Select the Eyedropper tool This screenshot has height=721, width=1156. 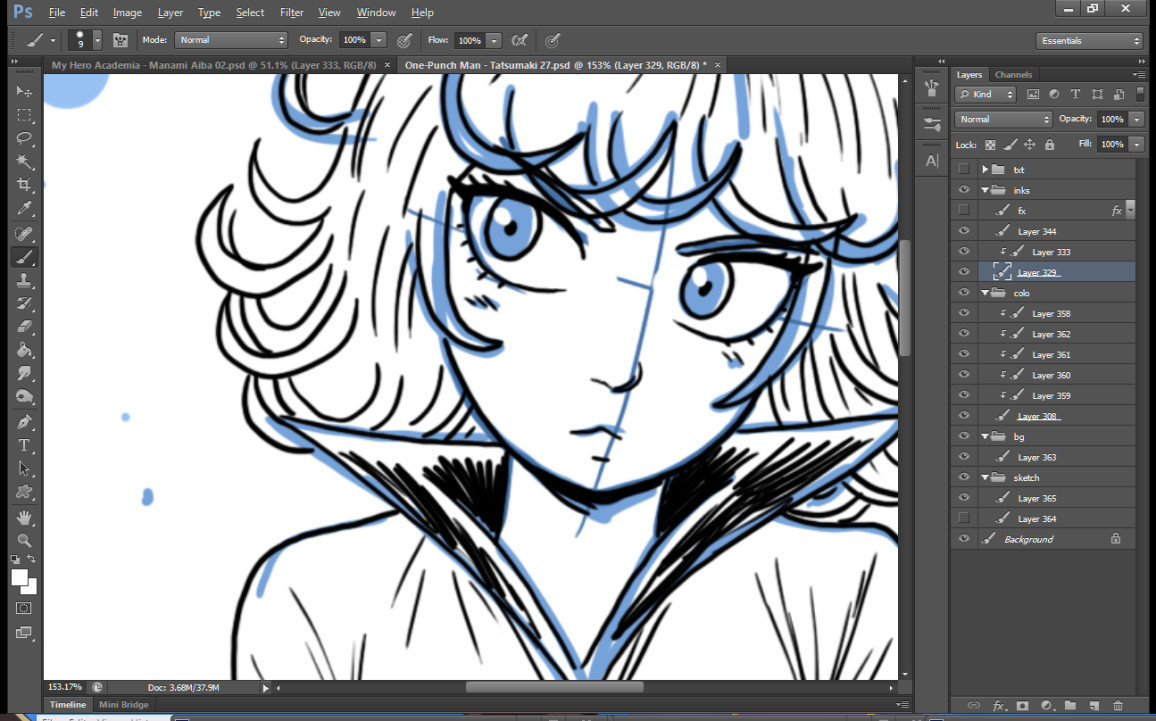[x=24, y=209]
